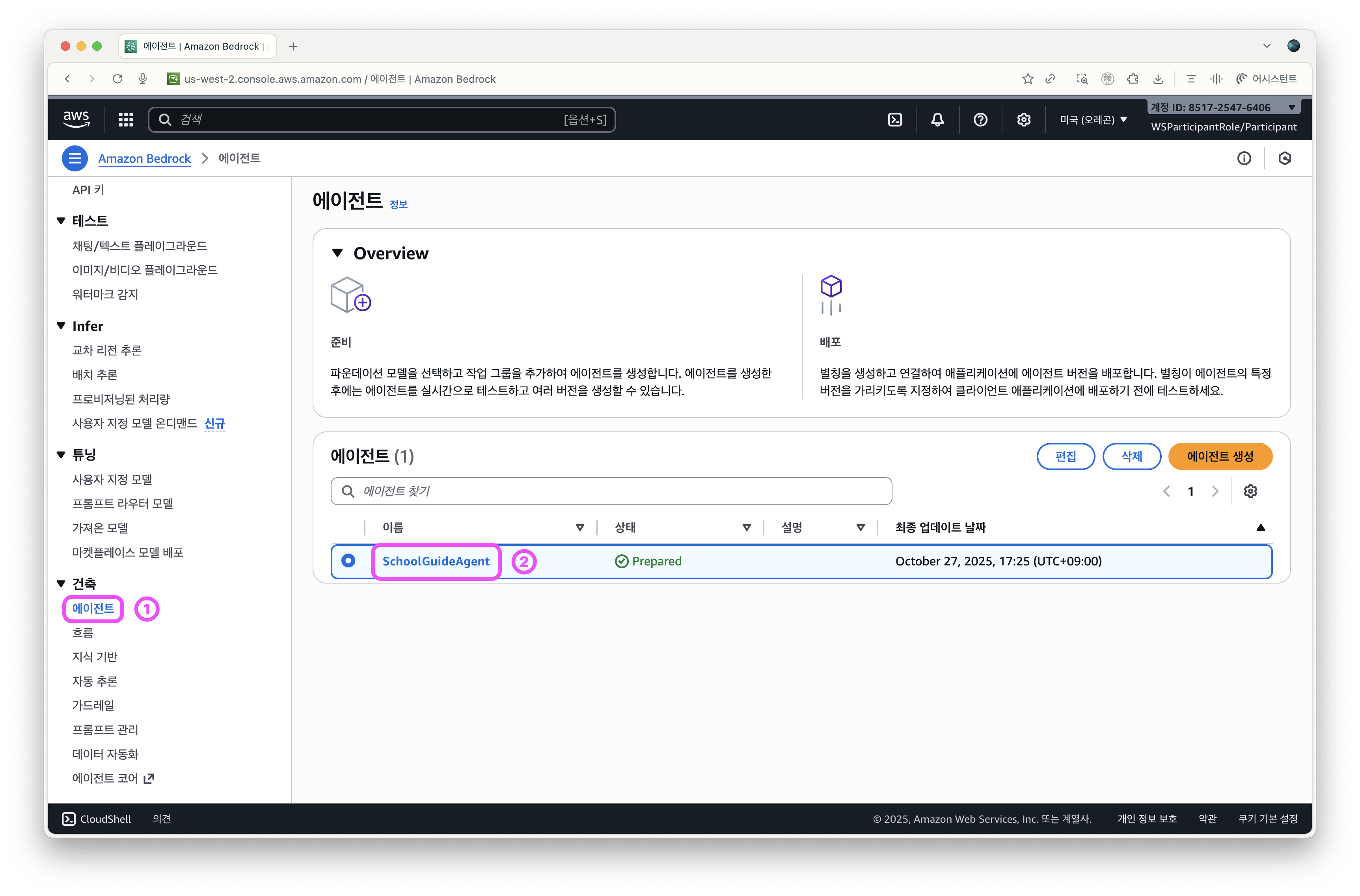The width and height of the screenshot is (1360, 896).
Task: Click the 정보 link beside the page title
Action: [399, 204]
